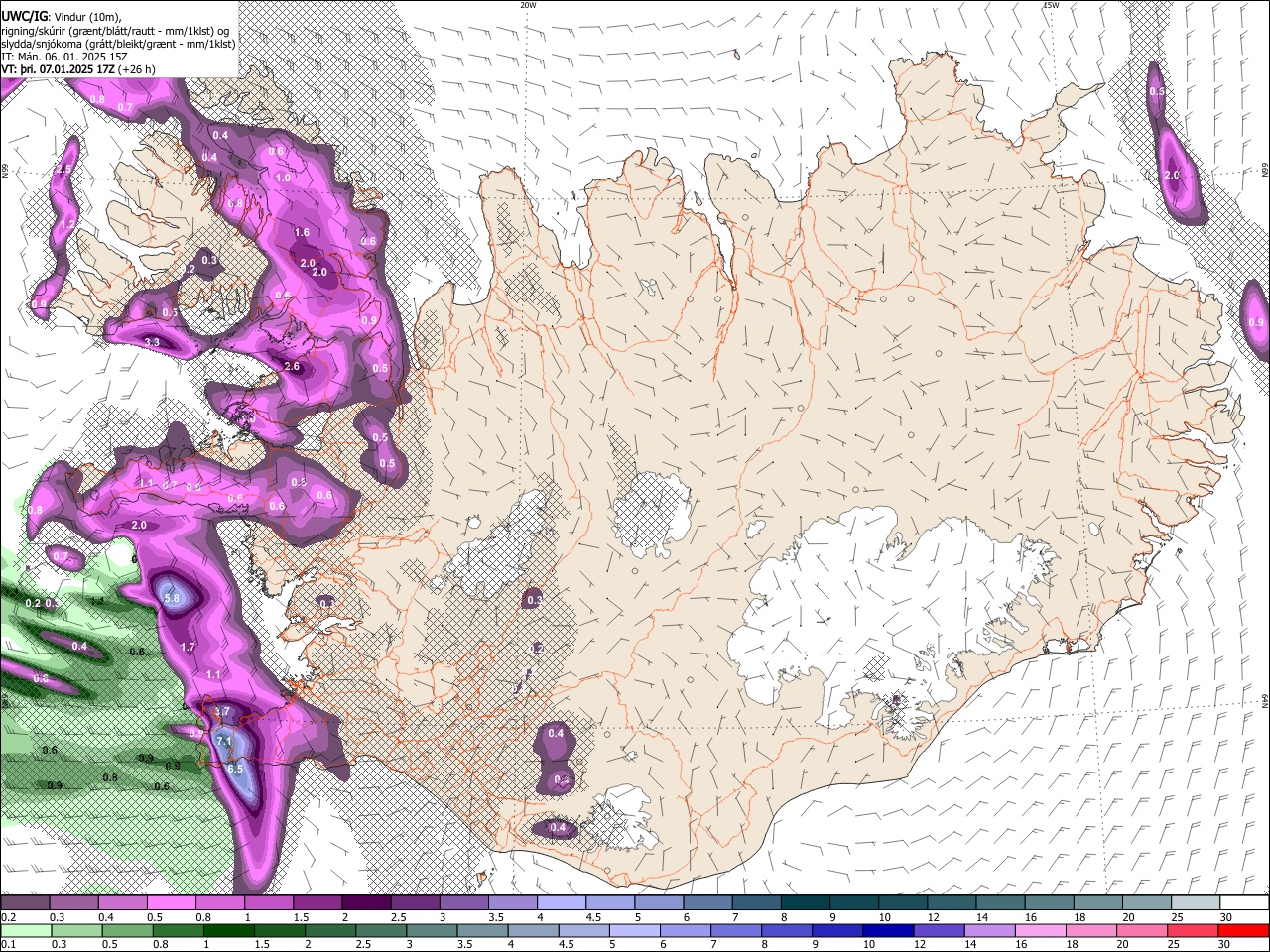Click the 5.8 precipitation value on the map
The width and height of the screenshot is (1270, 952).
click(x=172, y=598)
